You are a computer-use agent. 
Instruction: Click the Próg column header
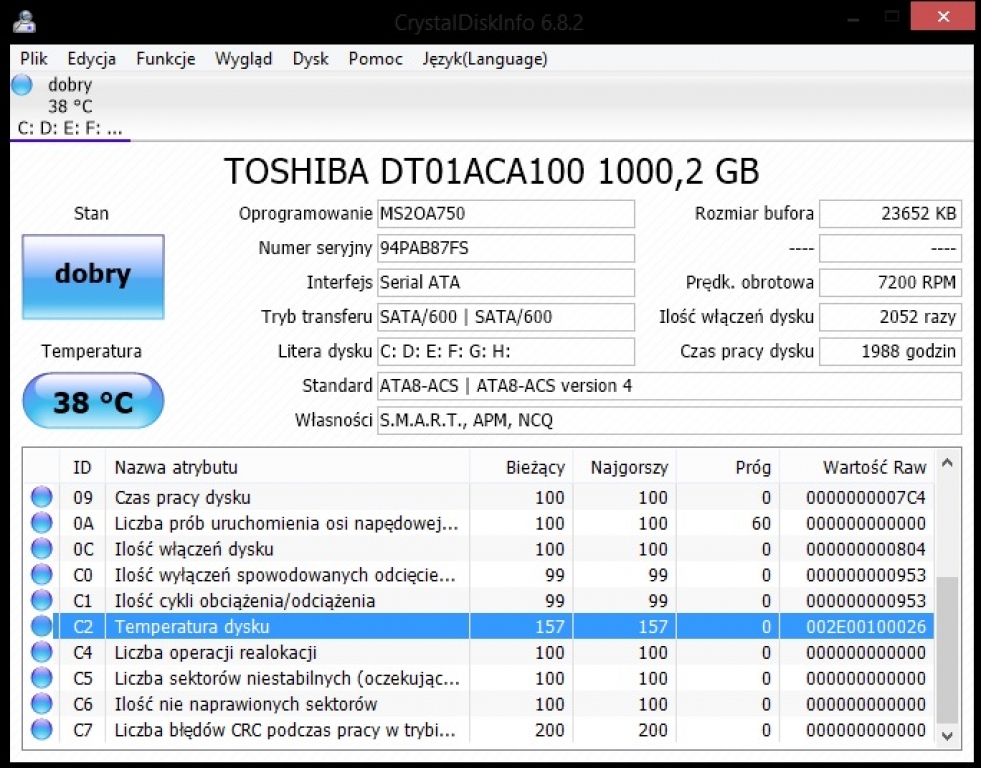[x=728, y=467]
